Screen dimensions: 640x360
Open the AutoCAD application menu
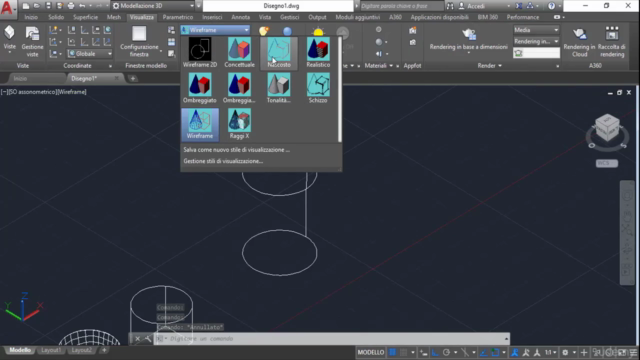7,8
